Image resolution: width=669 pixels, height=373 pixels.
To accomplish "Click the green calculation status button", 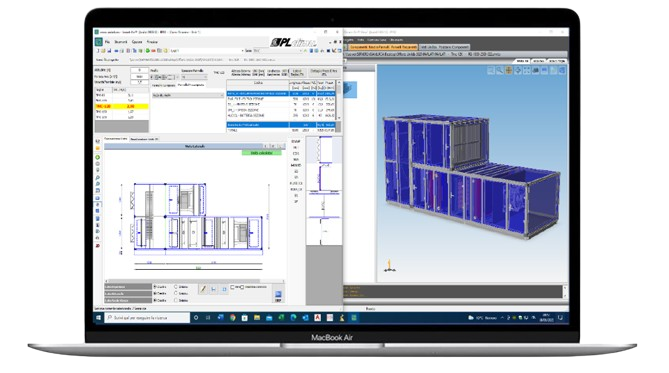I will click(262, 153).
